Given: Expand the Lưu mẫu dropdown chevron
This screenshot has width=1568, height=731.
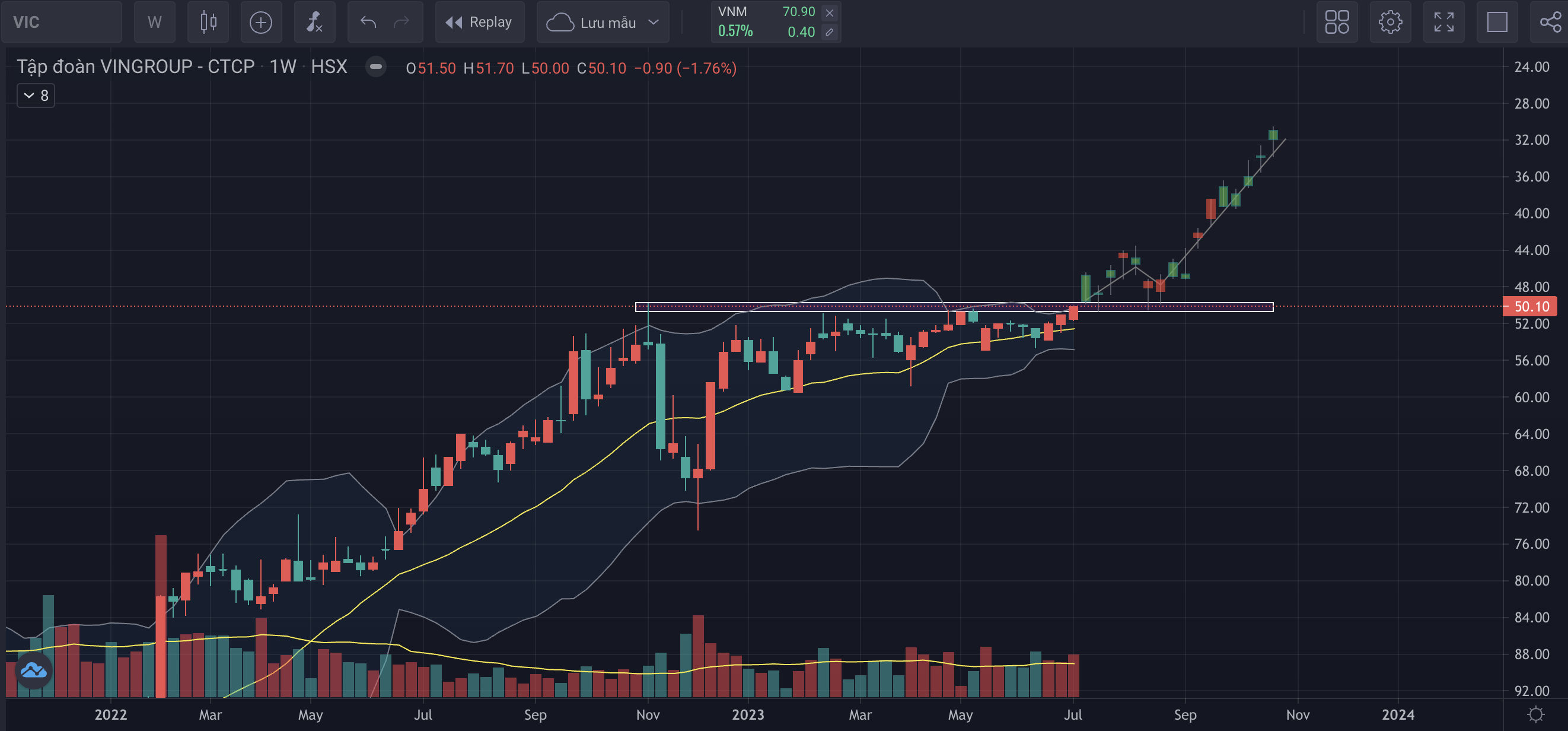Looking at the screenshot, I should pos(654,23).
